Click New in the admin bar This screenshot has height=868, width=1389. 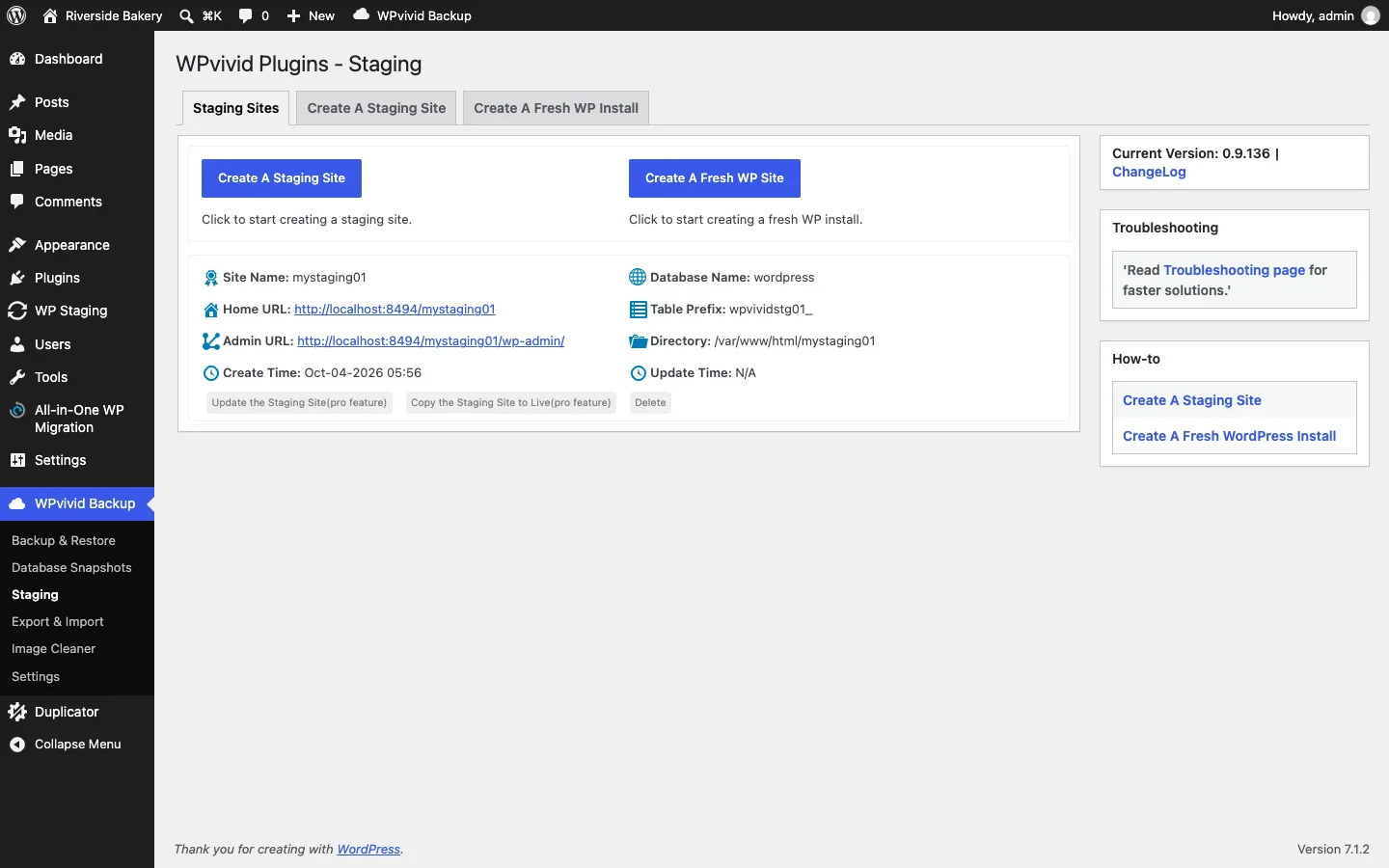[311, 15]
